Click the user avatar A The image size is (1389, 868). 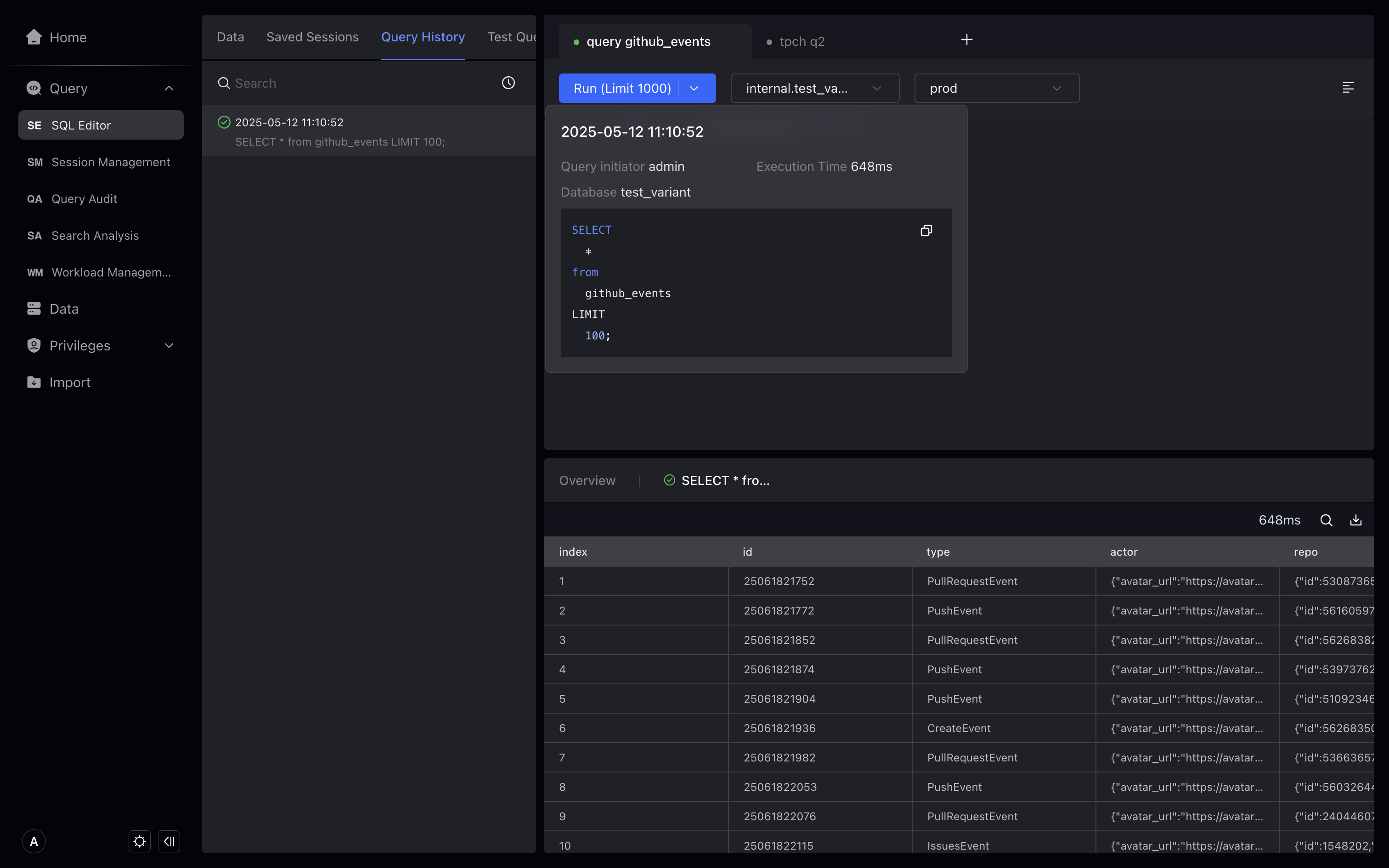[34, 841]
